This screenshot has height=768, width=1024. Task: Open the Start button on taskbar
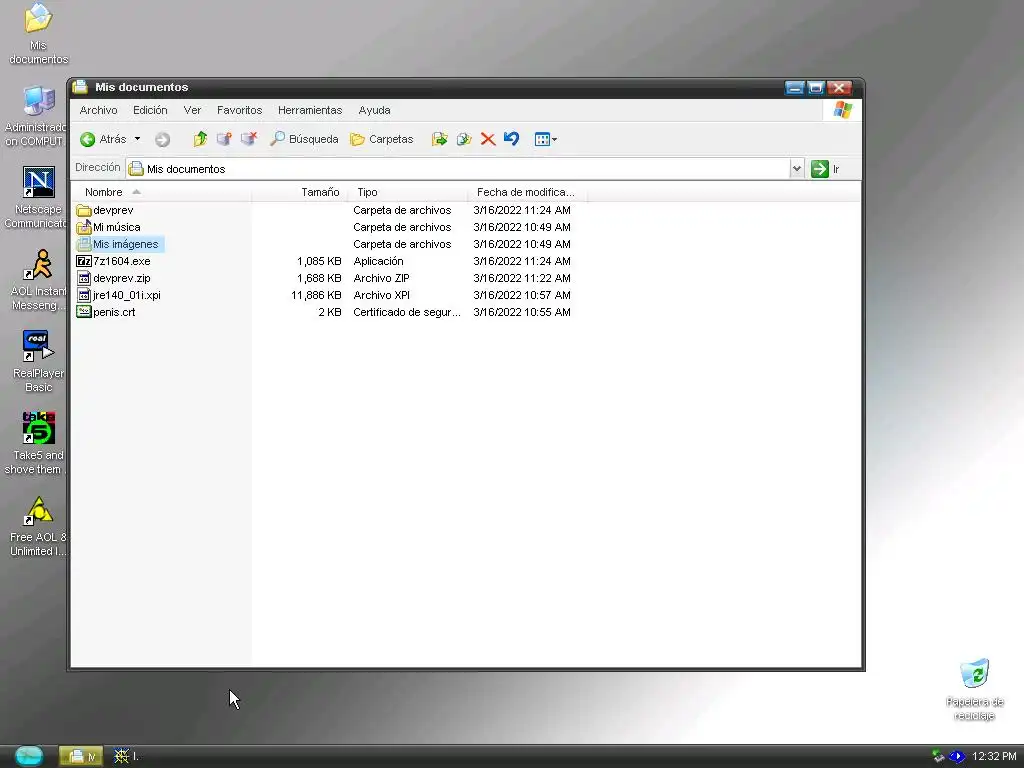tap(29, 756)
